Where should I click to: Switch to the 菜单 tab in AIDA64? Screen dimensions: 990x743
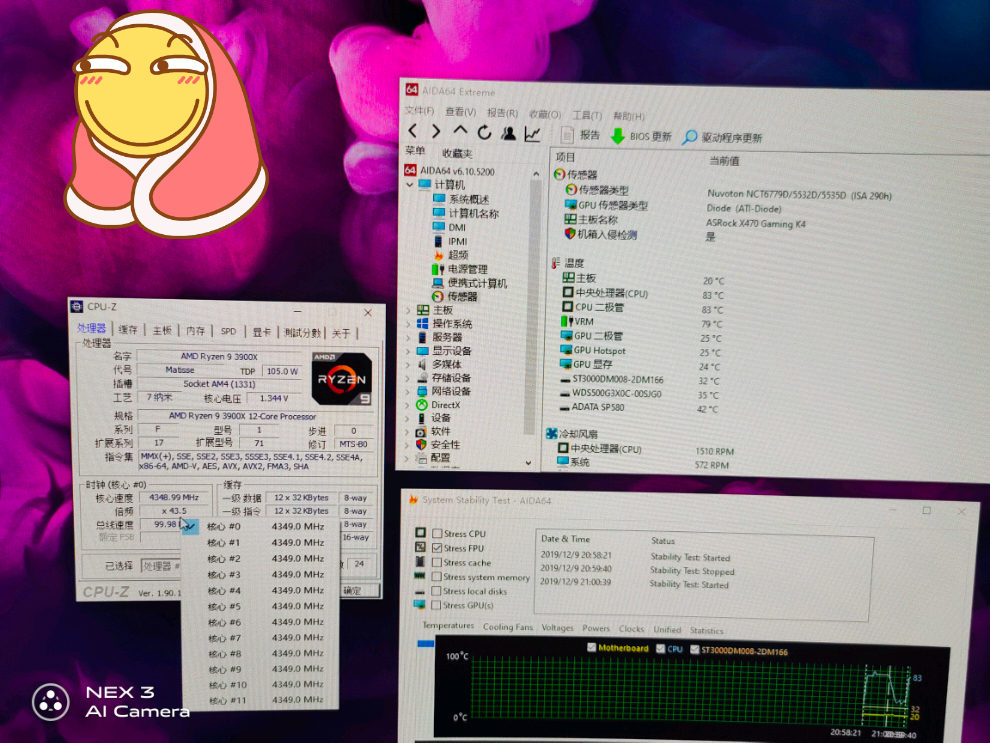(x=415, y=151)
